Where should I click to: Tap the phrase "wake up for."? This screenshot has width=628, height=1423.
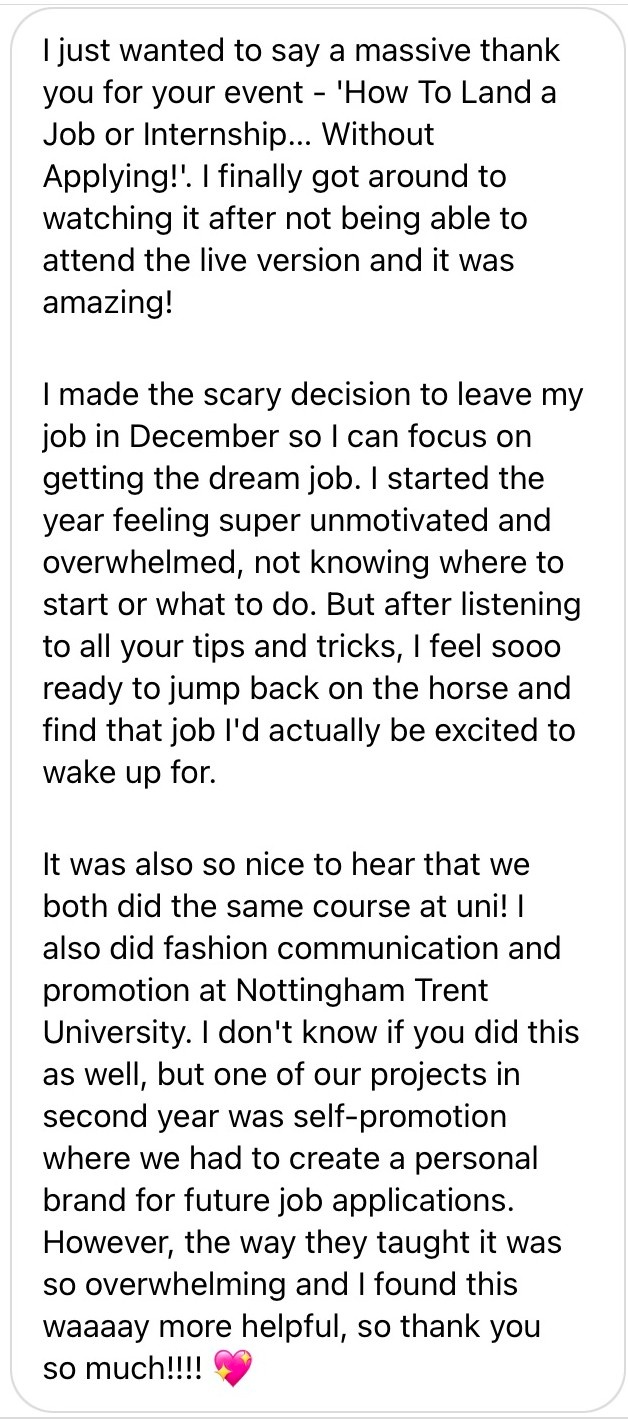[129, 773]
